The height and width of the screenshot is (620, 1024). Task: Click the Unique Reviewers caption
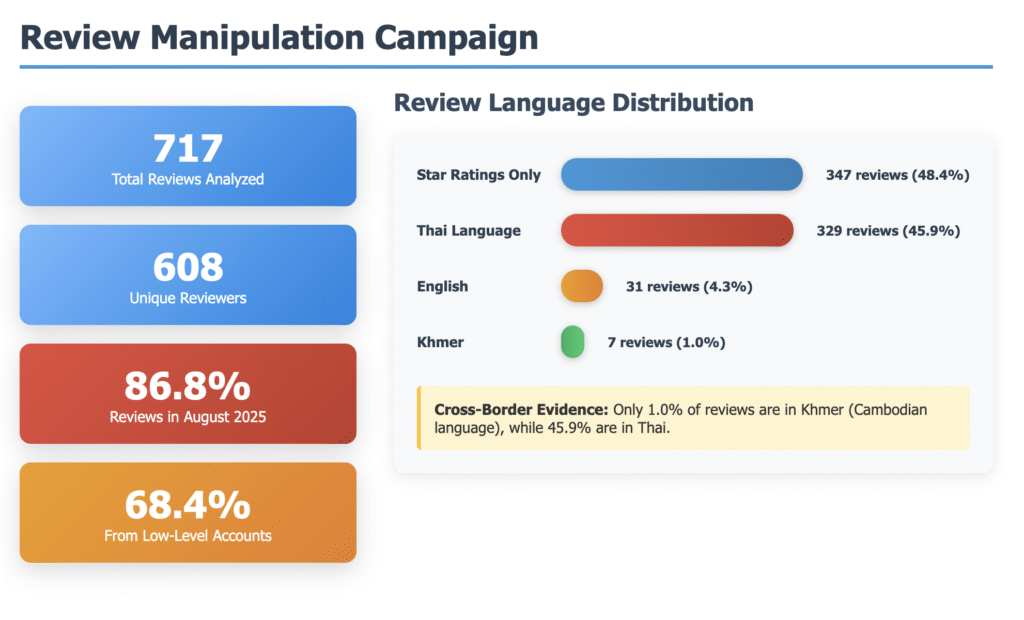[x=188, y=298]
